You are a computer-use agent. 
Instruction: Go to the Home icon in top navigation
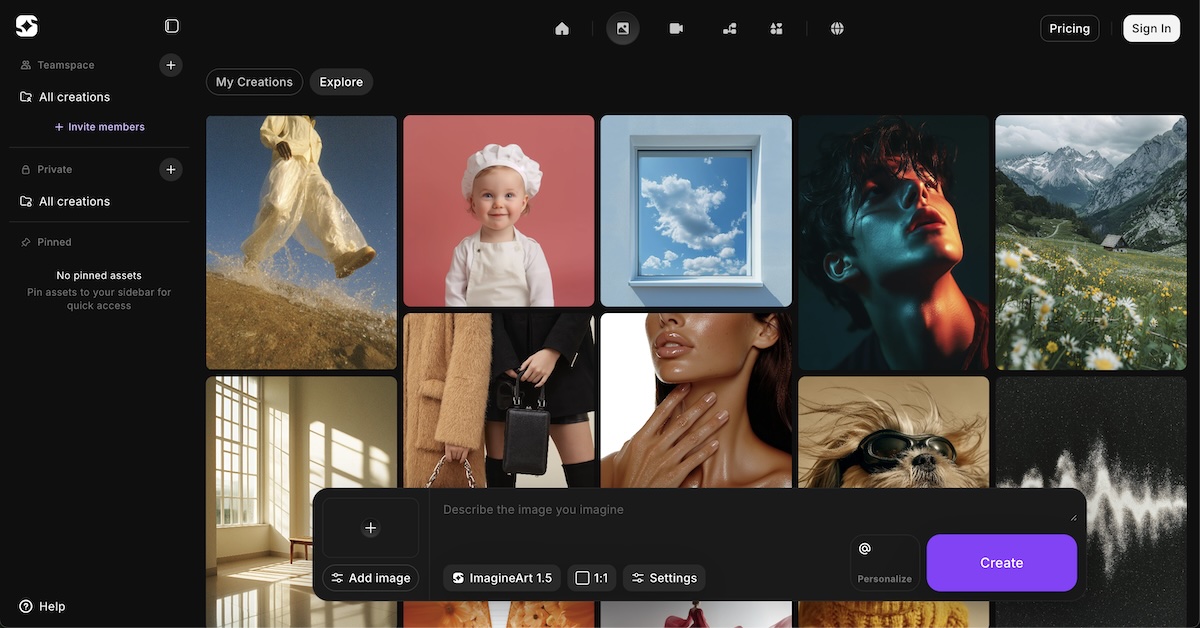point(562,28)
